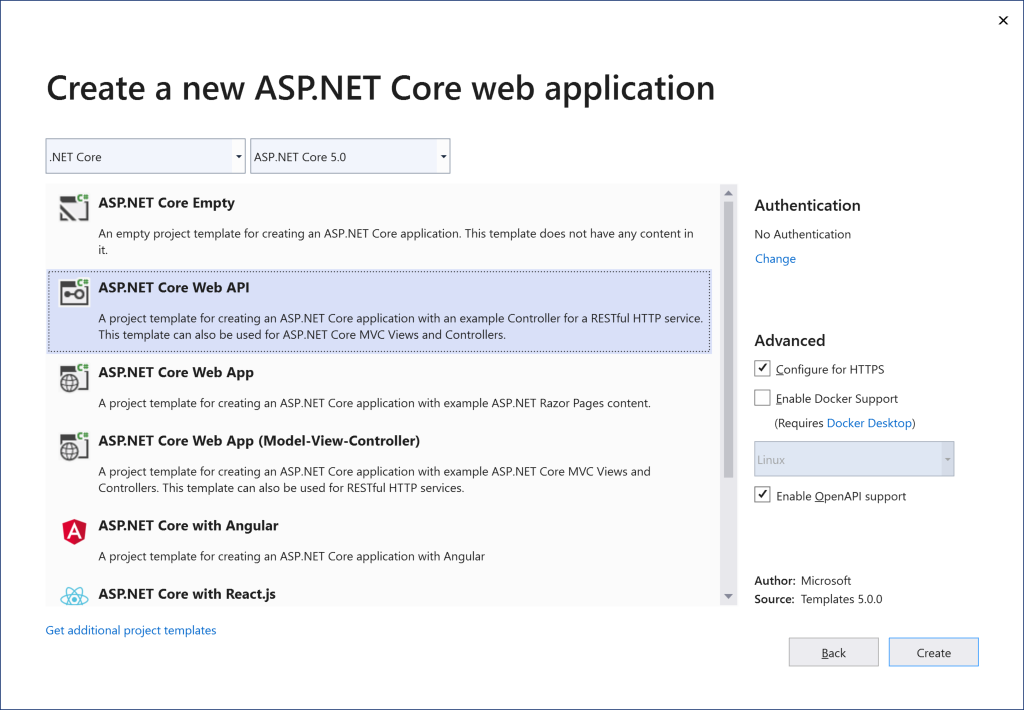Click the React.js atom logo icon
1024x710 pixels.
point(74,596)
